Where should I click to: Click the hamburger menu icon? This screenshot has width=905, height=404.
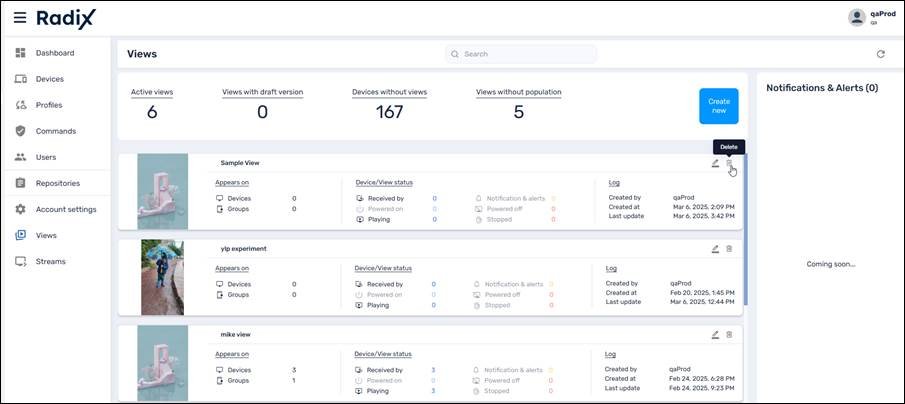pos(20,18)
